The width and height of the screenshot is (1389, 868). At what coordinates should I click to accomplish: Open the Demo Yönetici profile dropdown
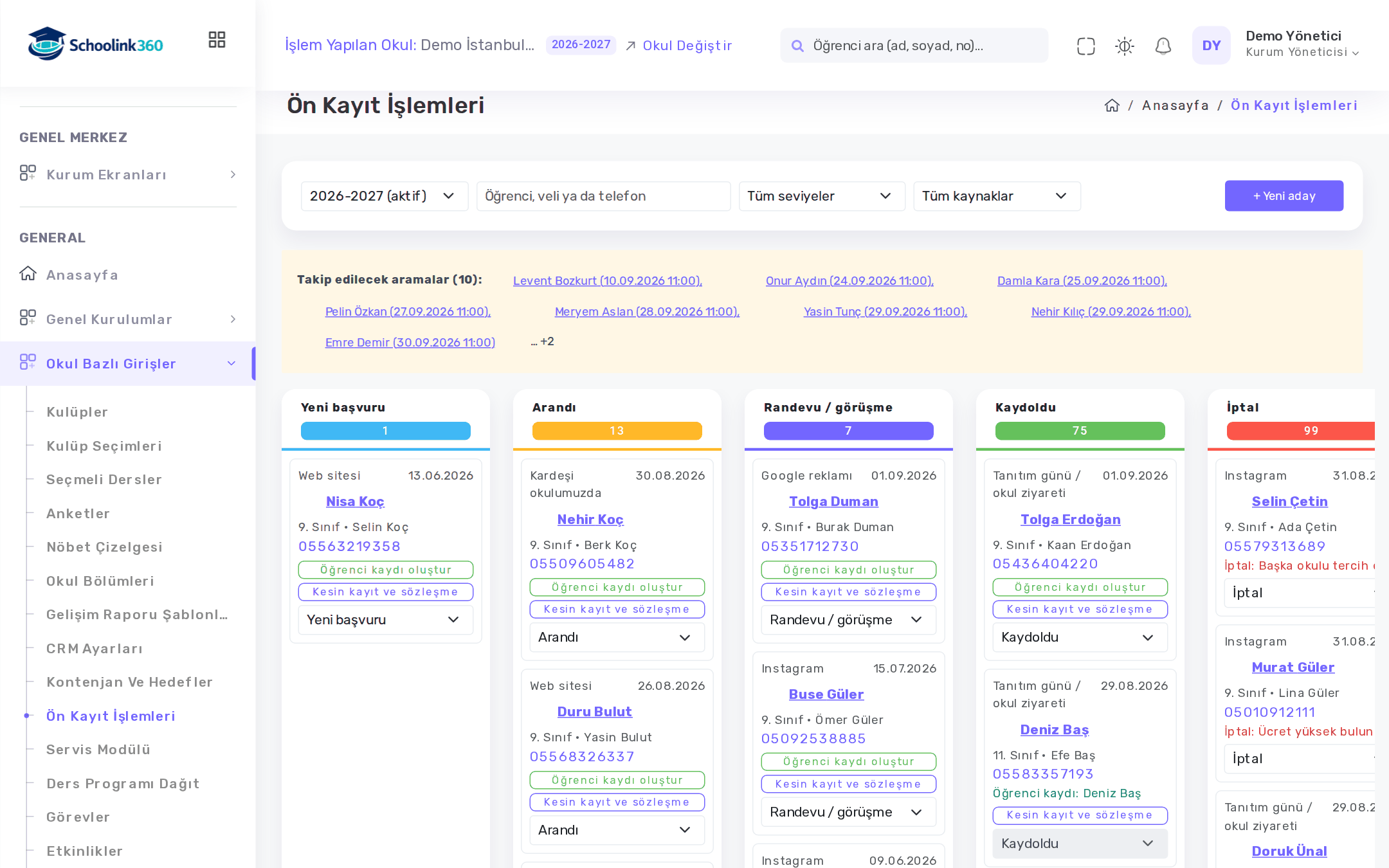coord(1302,44)
